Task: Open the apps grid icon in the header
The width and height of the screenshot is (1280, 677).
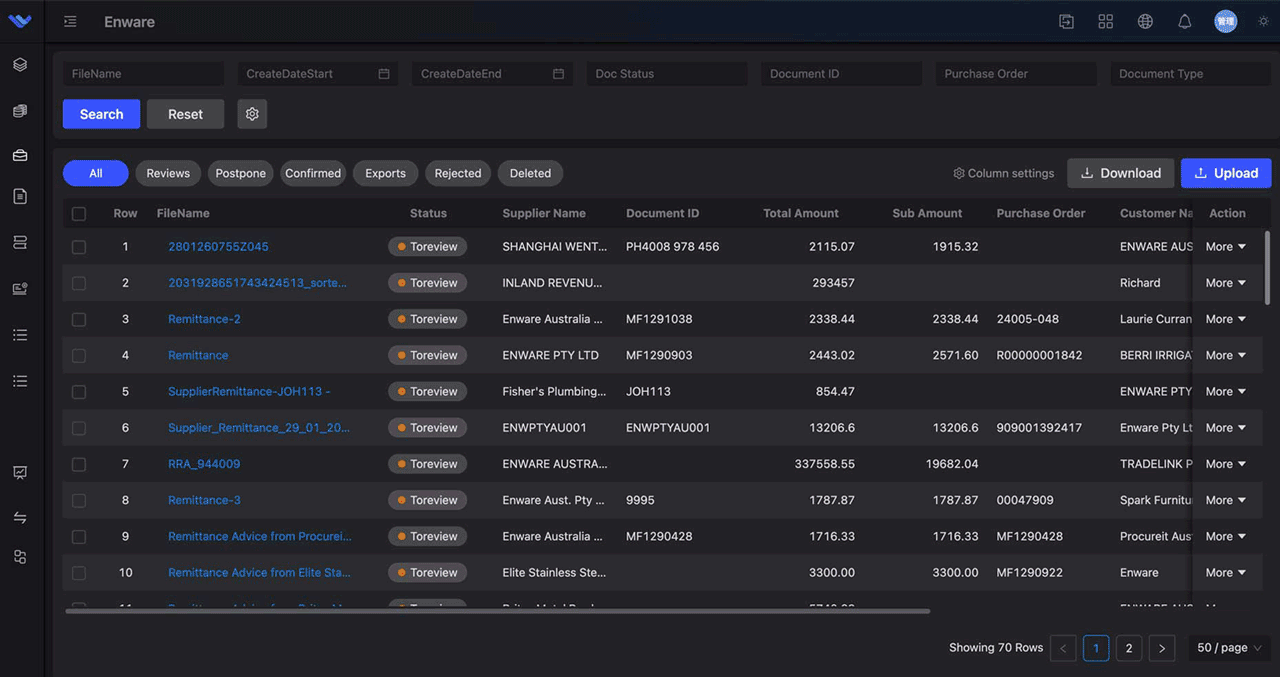Action: tap(1105, 20)
